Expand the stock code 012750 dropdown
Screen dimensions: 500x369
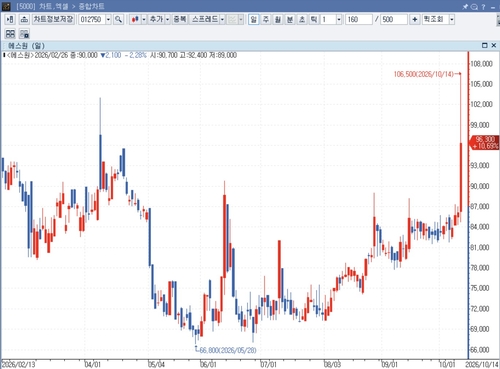point(108,20)
